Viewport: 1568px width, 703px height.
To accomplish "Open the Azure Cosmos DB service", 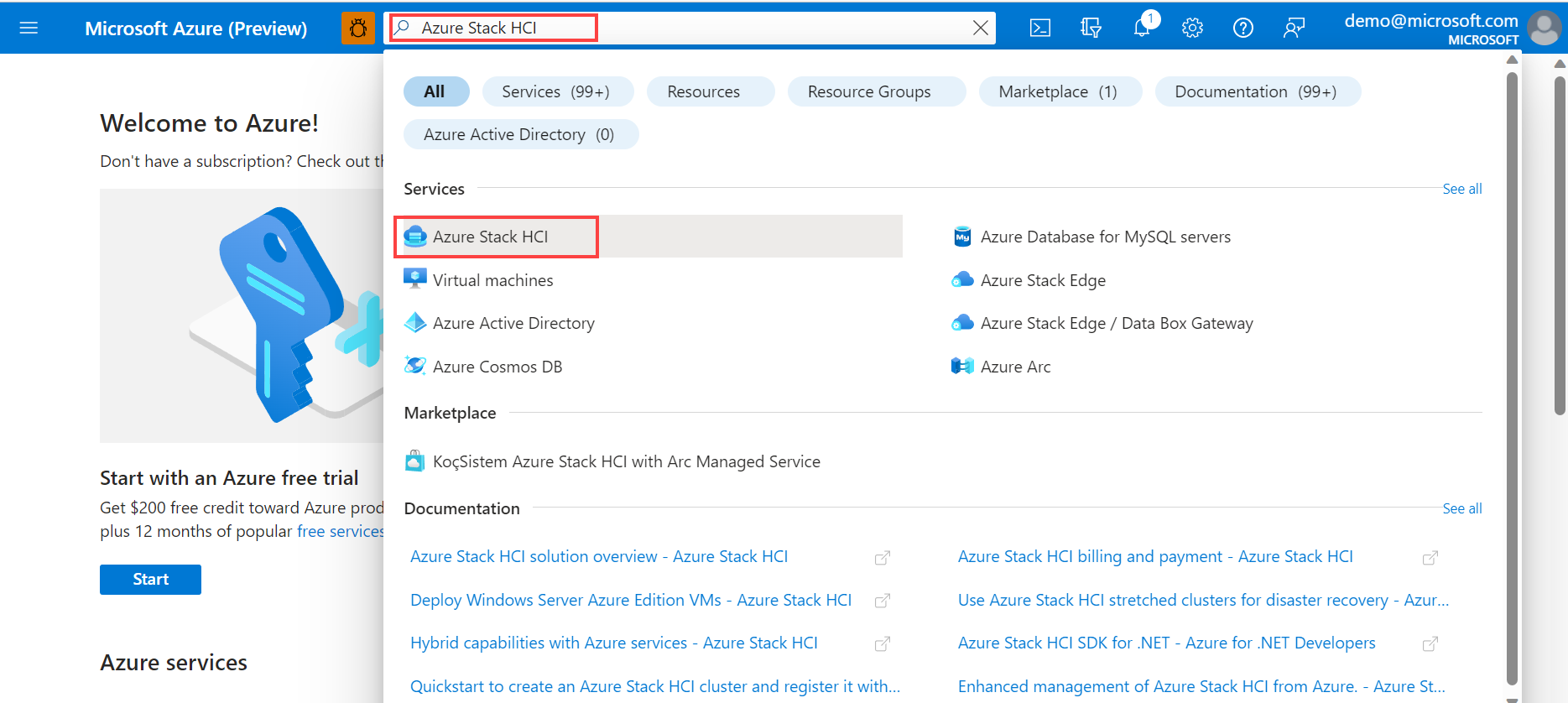I will pyautogui.click(x=497, y=367).
